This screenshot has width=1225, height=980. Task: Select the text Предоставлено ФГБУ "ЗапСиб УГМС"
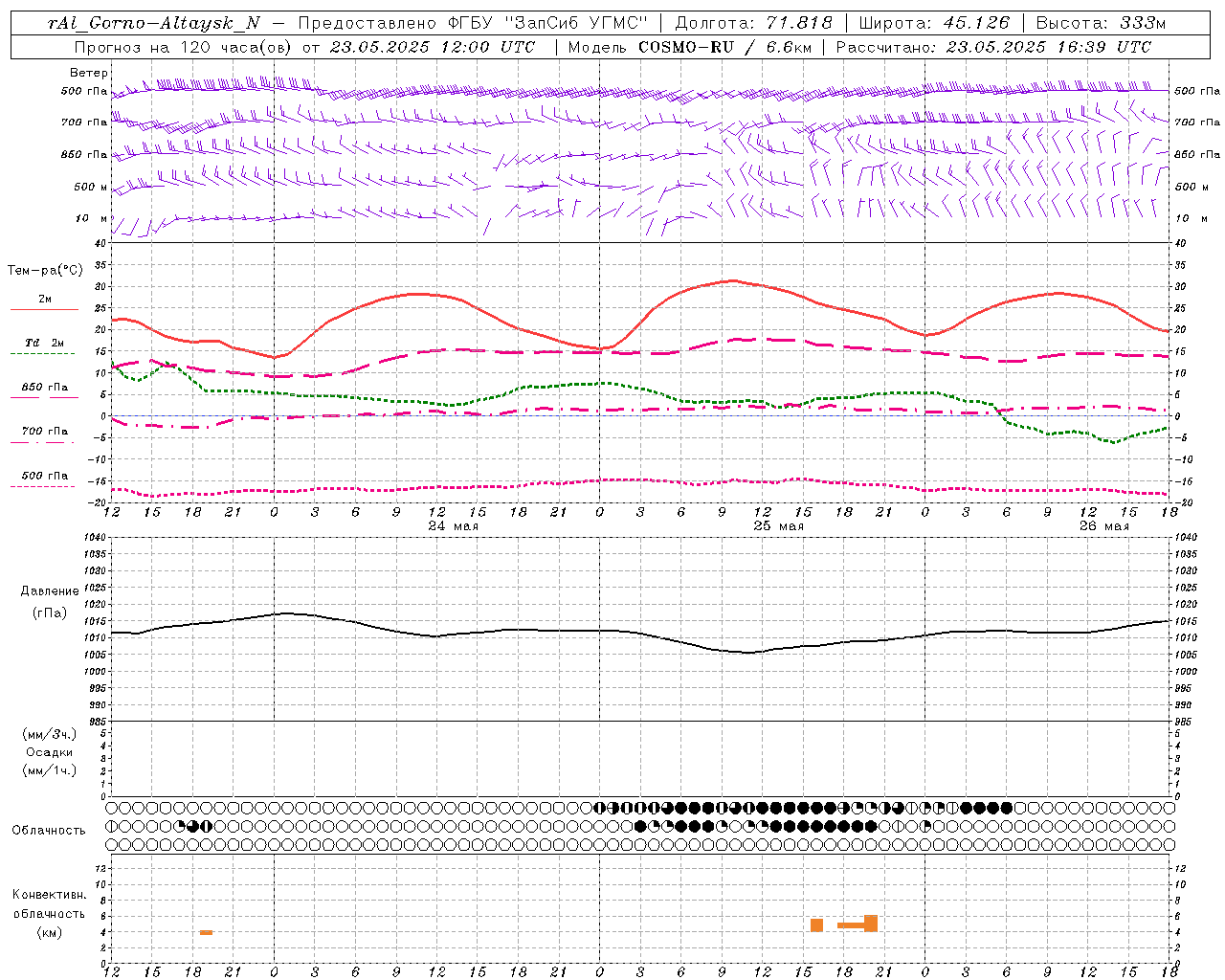[473, 23]
